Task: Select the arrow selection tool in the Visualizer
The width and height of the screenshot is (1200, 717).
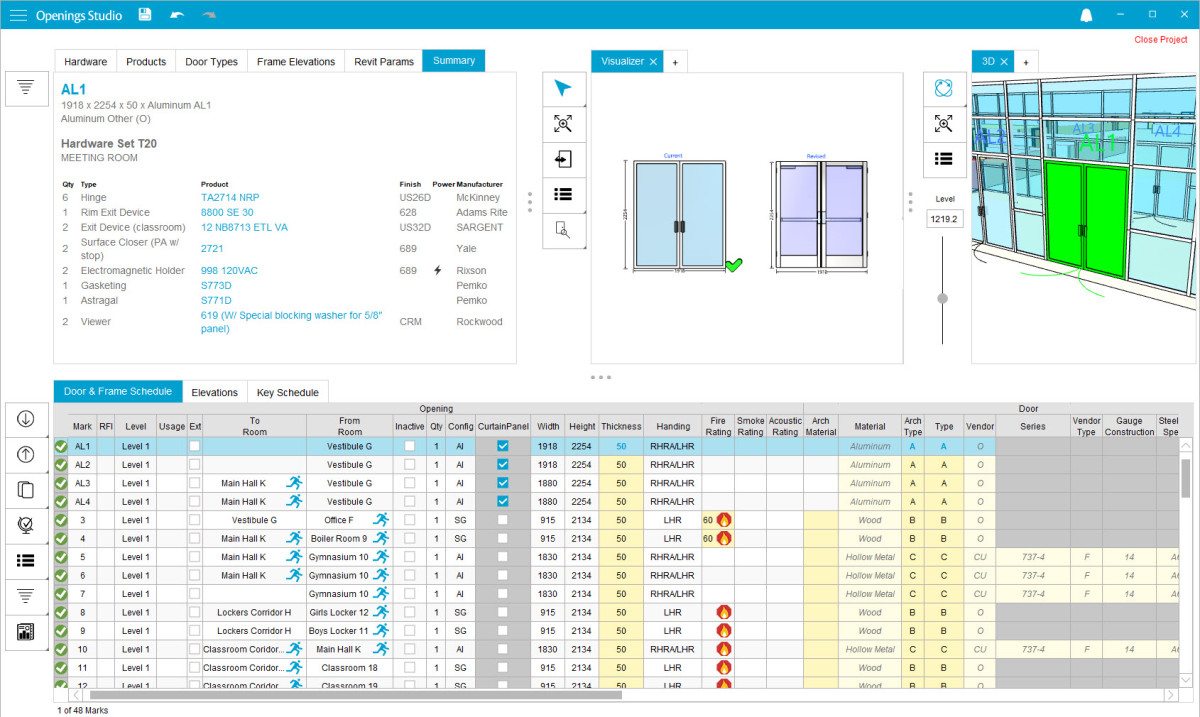Action: click(x=563, y=88)
